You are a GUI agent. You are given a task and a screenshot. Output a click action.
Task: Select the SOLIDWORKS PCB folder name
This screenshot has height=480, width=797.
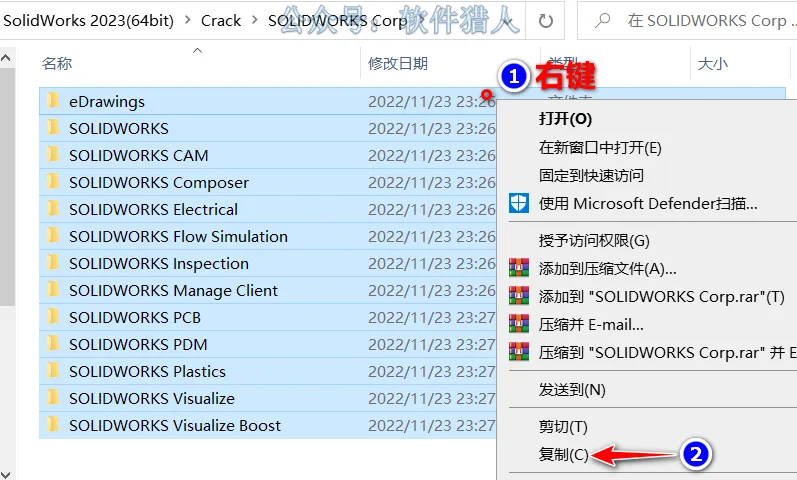[135, 317]
